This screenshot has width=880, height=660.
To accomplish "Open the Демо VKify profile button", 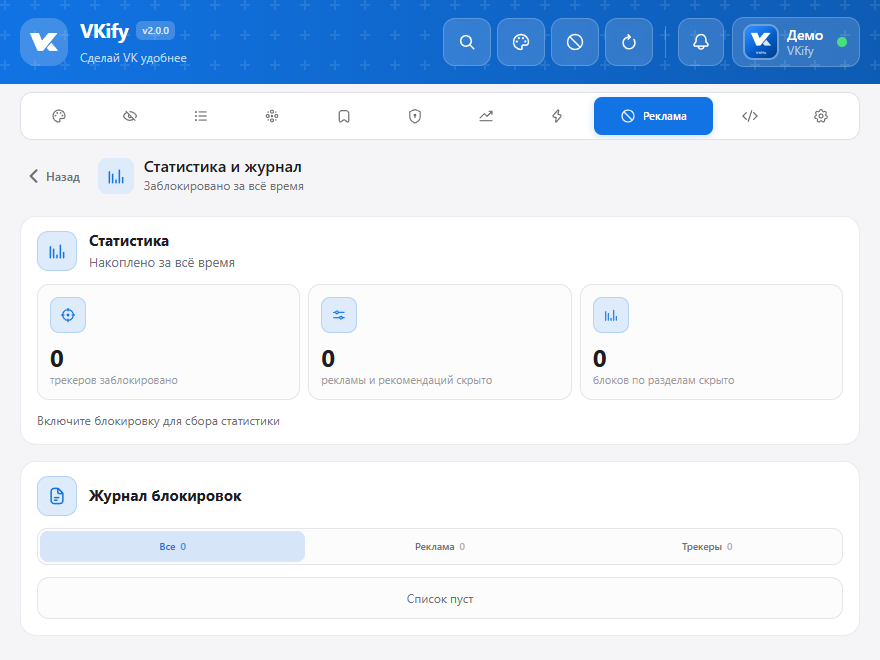I will [796, 42].
